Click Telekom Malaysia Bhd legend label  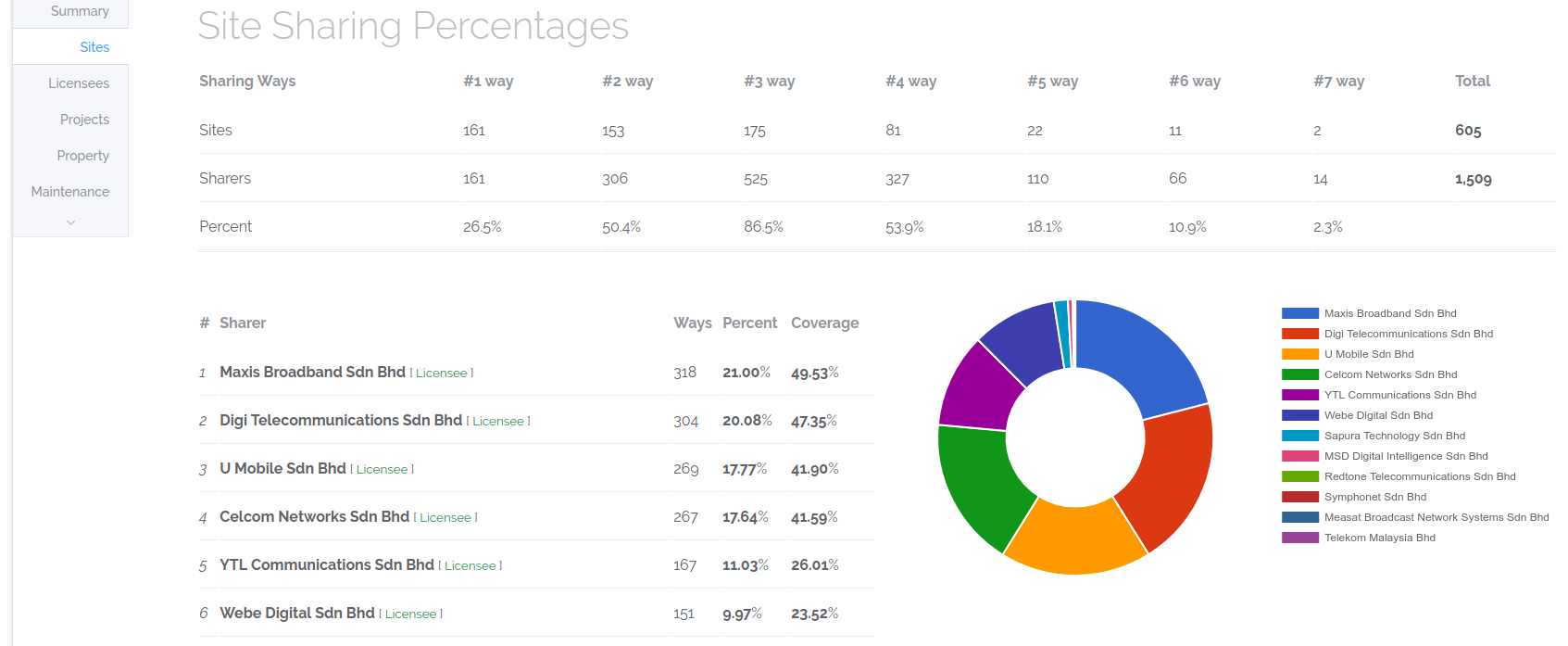click(1380, 538)
